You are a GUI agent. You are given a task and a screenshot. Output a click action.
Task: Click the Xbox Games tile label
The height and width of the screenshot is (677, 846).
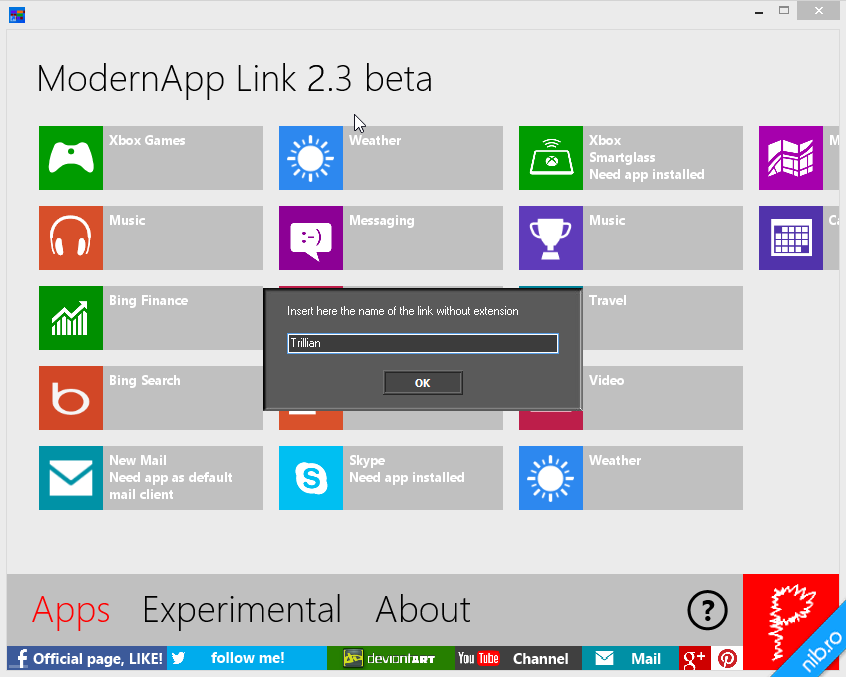(x=147, y=140)
